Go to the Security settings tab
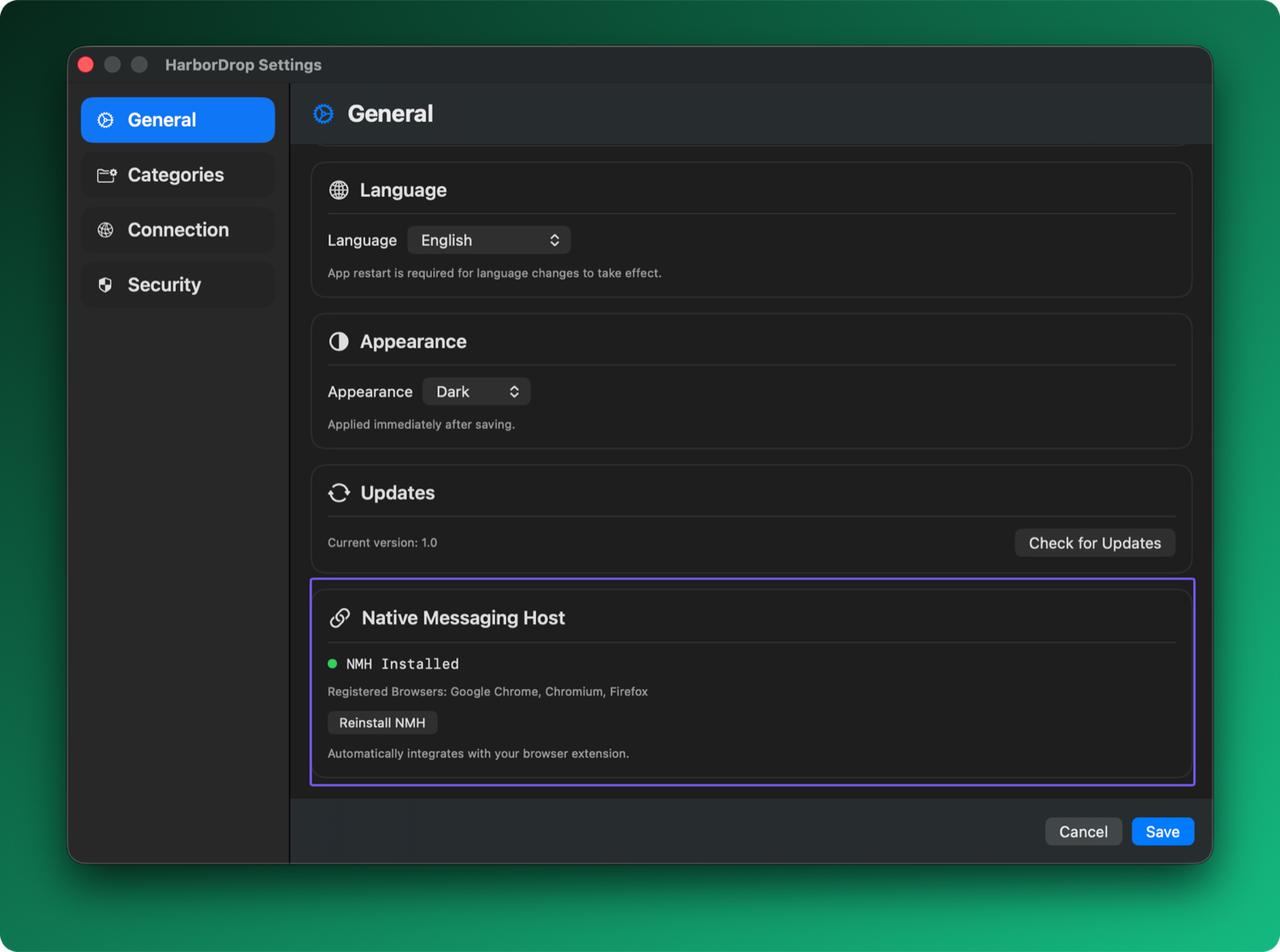Viewport: 1280px width, 952px height. pos(177,285)
